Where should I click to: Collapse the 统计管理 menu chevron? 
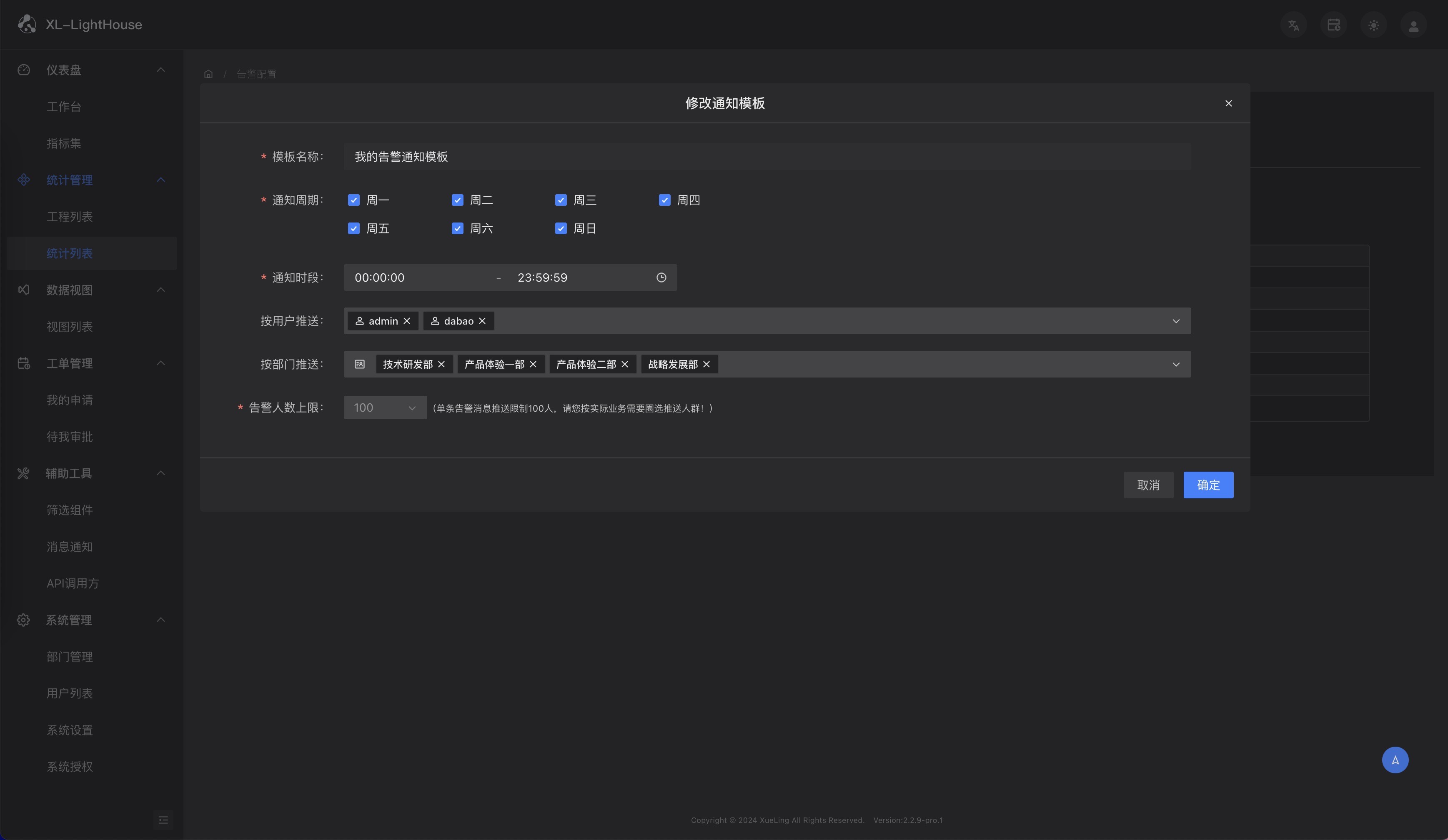click(x=161, y=180)
